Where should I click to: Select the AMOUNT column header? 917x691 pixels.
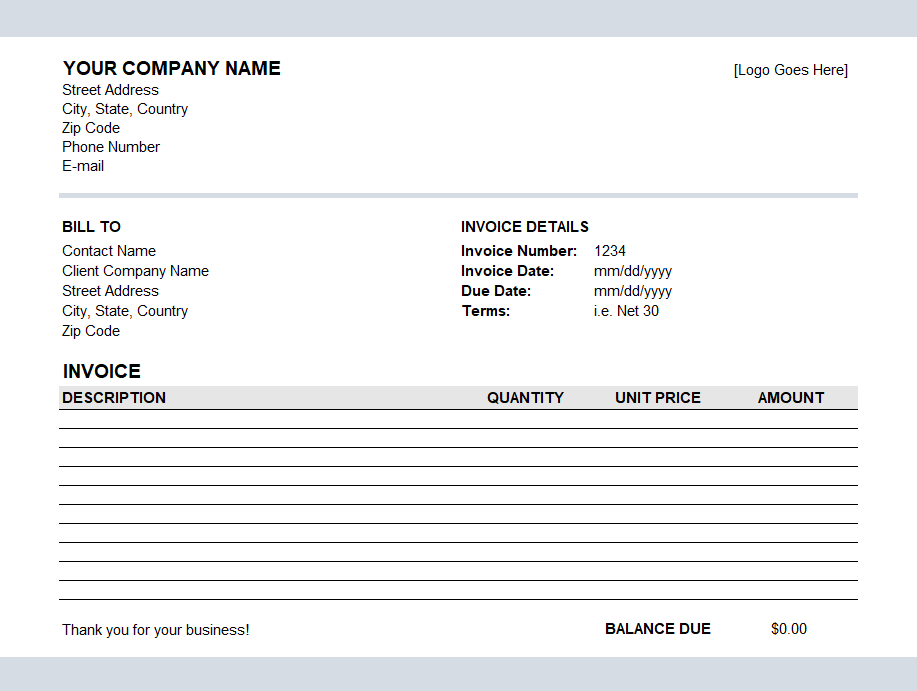(790, 398)
